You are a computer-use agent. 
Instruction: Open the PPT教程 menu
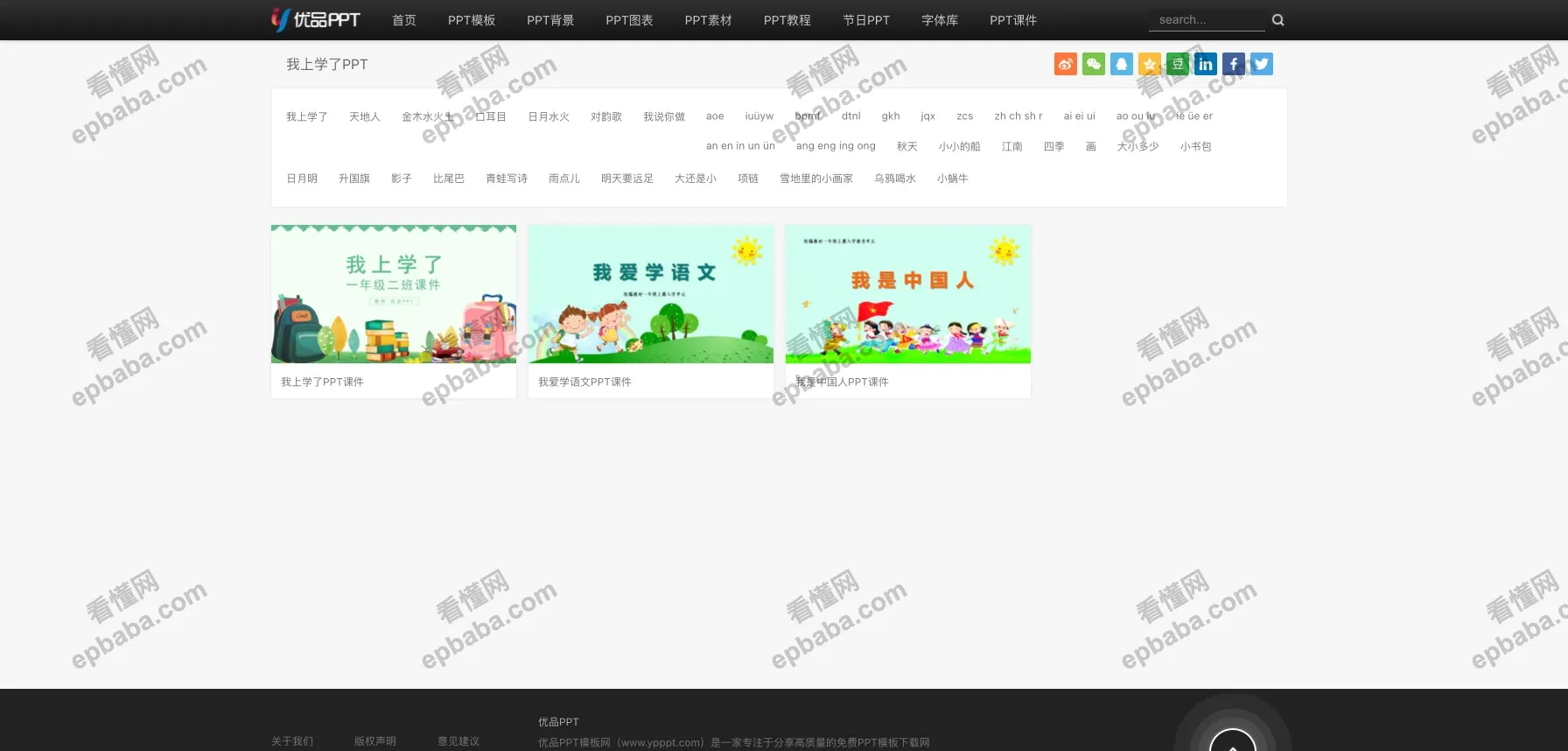787,20
